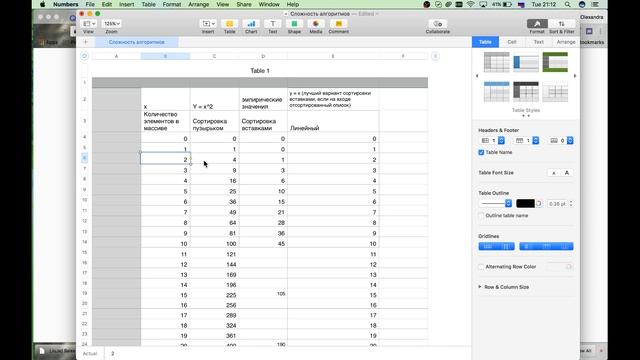Choose the light blue table style

496,92
